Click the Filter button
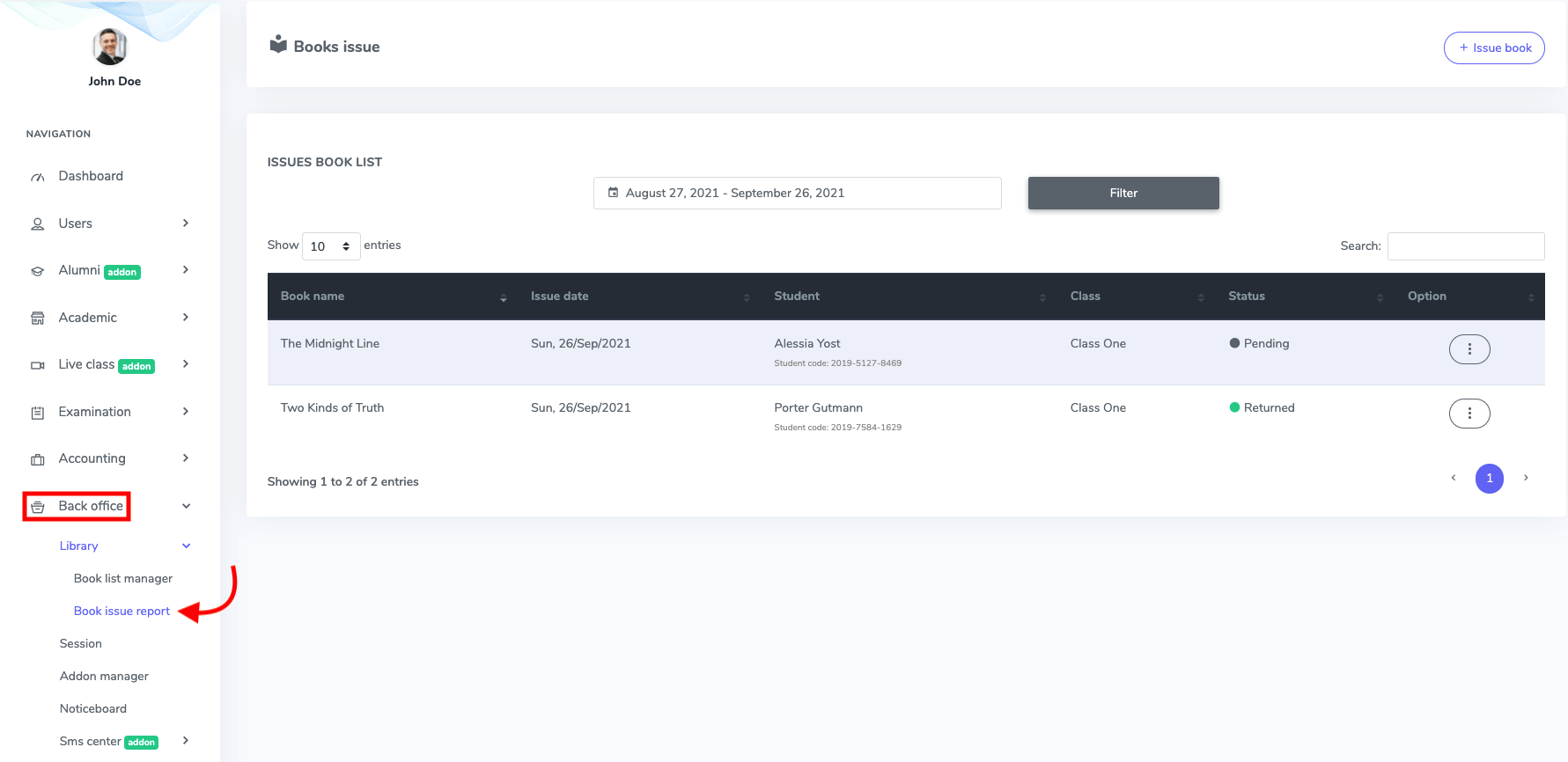 pos(1123,194)
